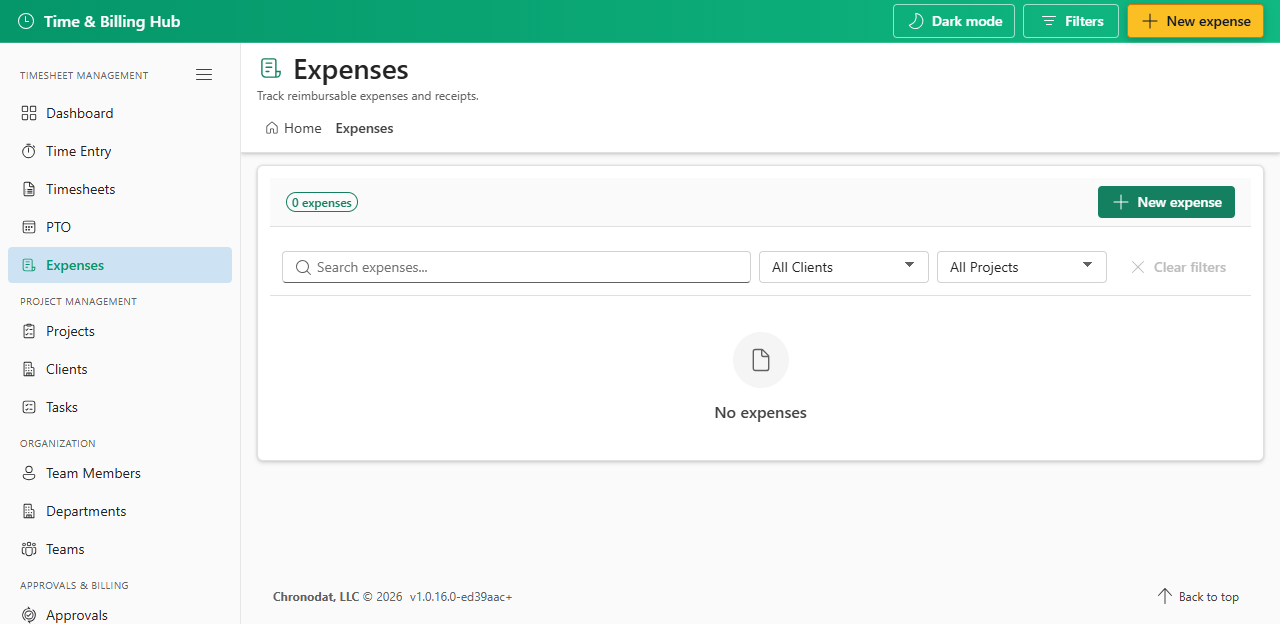
Task: Open Projects from the sidebar
Action: pos(120,331)
